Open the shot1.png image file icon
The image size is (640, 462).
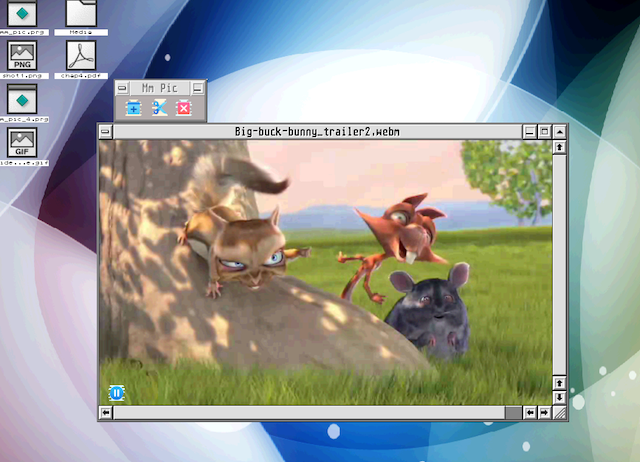22,56
